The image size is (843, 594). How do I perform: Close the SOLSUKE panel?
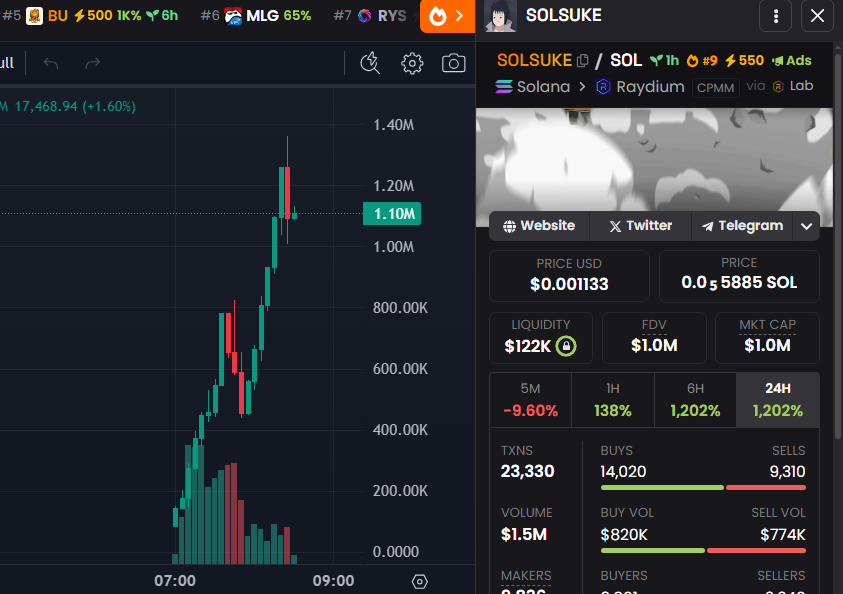tap(817, 16)
